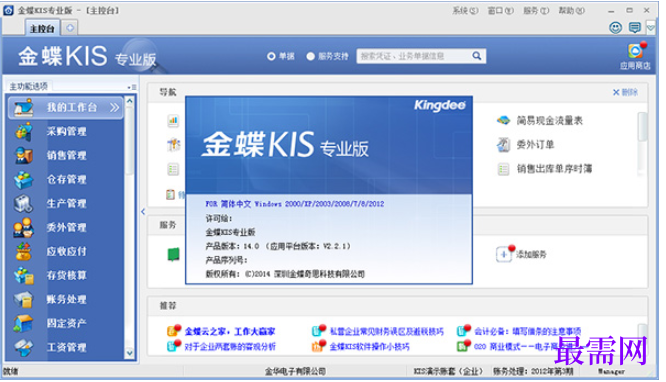
Task: Open the 销售出库单序时簿 icon
Action: (x=503, y=169)
